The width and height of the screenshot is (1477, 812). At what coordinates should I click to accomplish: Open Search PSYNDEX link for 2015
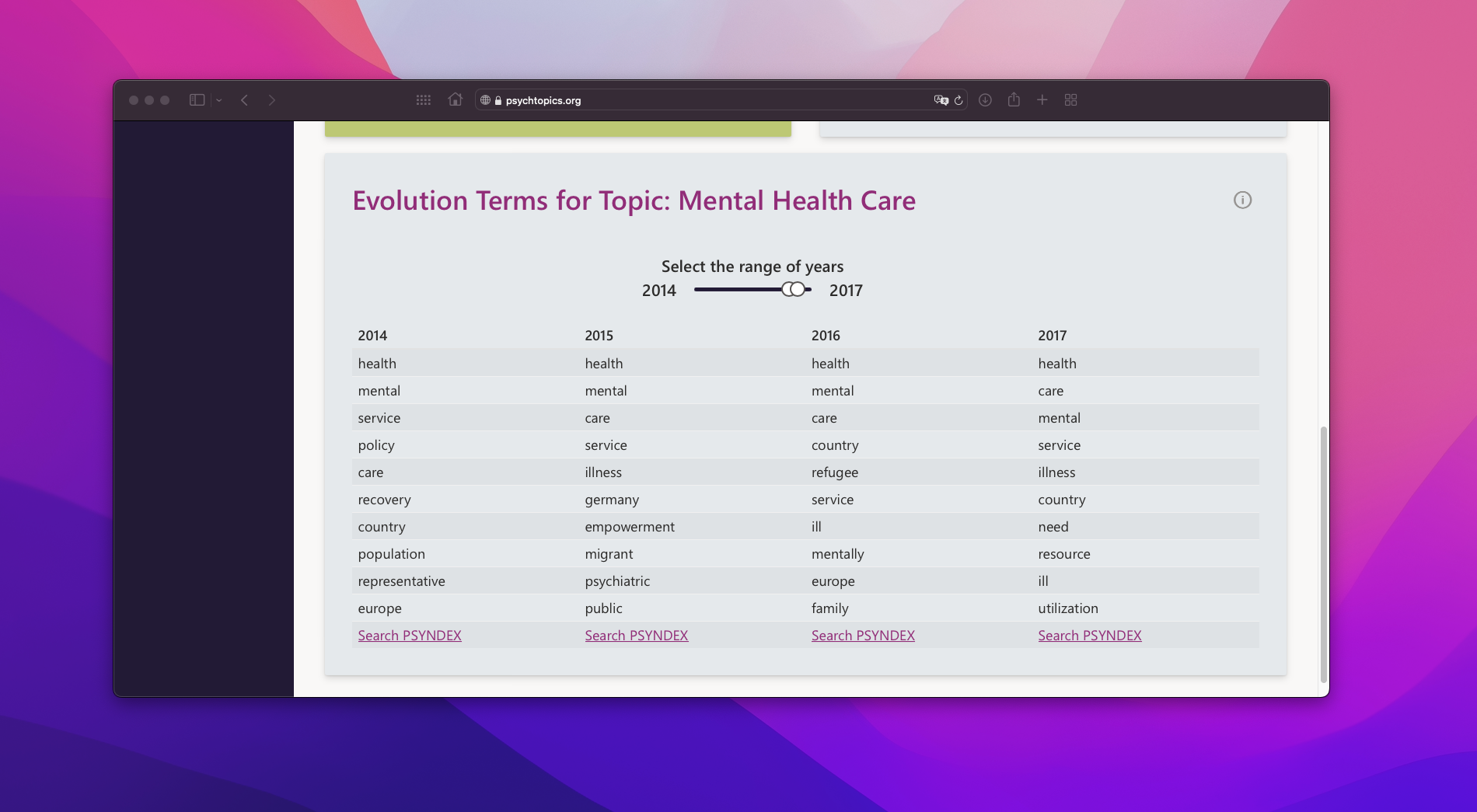(636, 636)
